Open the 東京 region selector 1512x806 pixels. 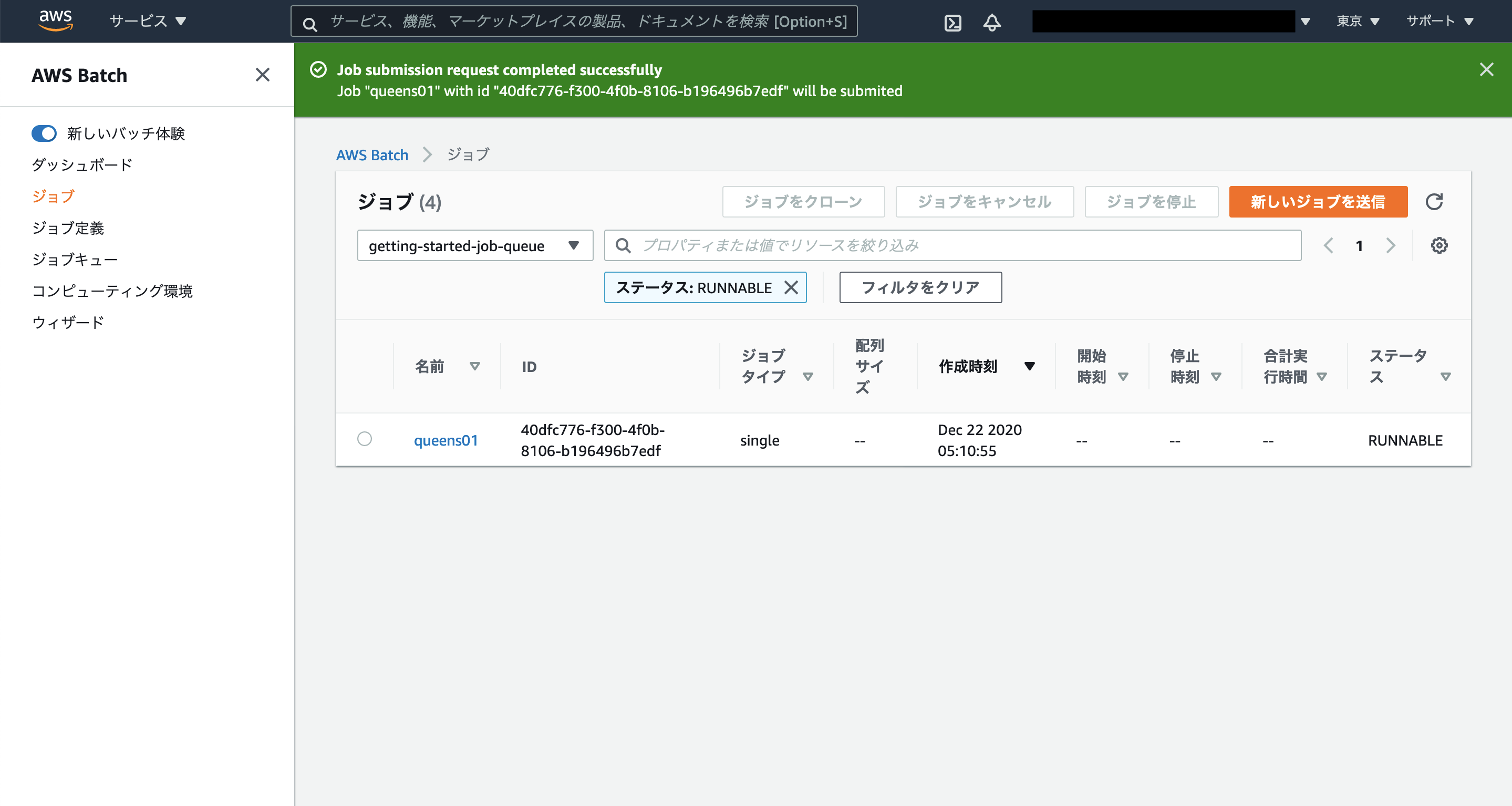1357,21
